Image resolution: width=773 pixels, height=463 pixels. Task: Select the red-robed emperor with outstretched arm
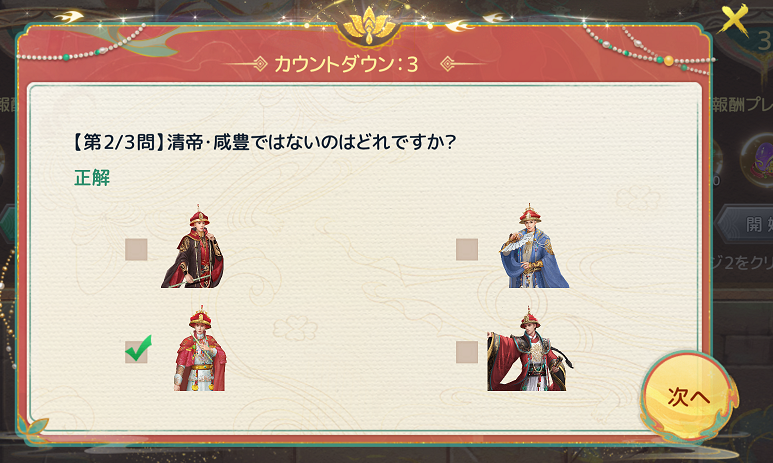[x=530, y=349]
